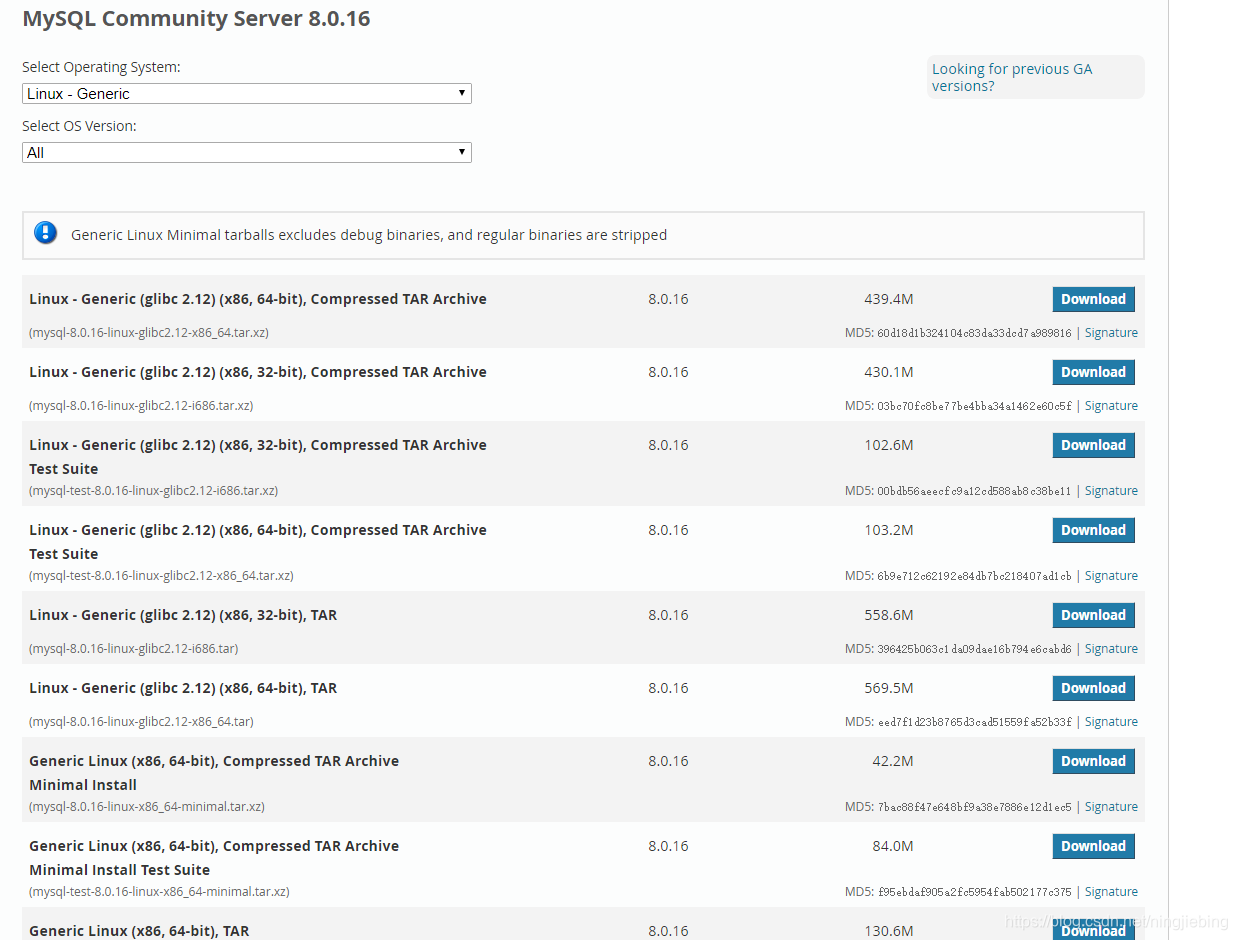The height and width of the screenshot is (940, 1237).
Task: Open 'Looking for previous GA versions?' link
Action: [x=1012, y=77]
